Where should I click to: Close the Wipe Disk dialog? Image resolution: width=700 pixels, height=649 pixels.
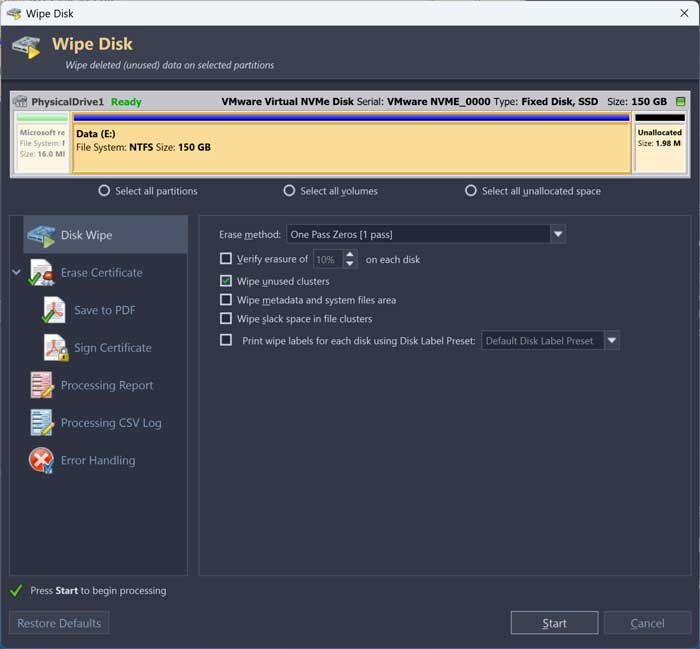click(x=684, y=13)
